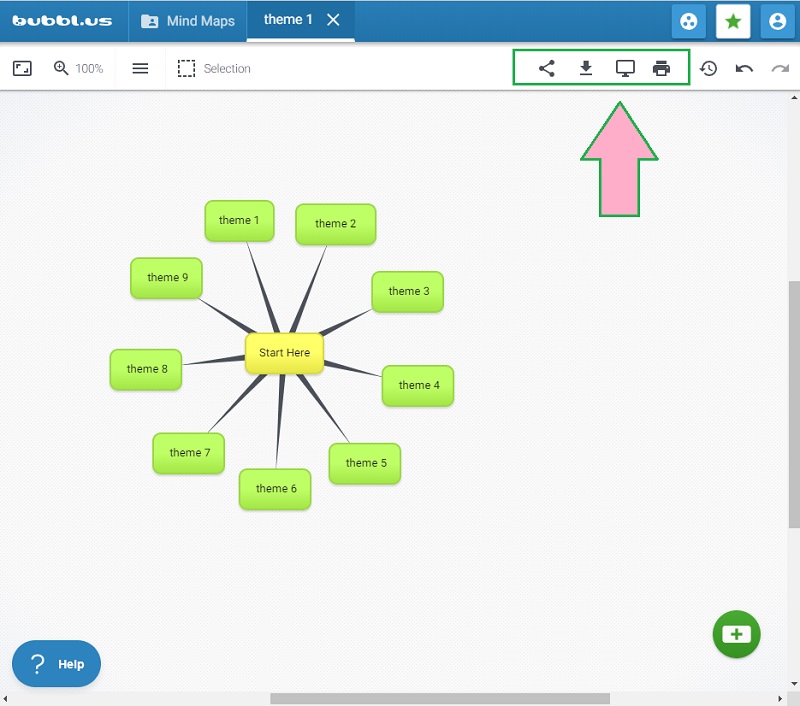
Task: Open the Mind Maps tab
Action: (188, 21)
